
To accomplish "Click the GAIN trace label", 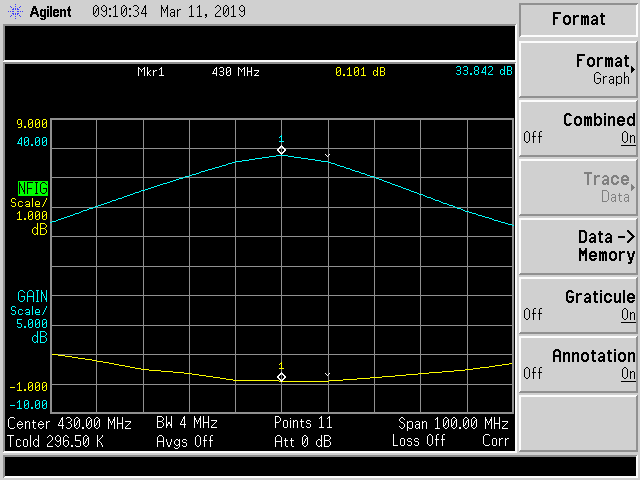I will point(32,296).
